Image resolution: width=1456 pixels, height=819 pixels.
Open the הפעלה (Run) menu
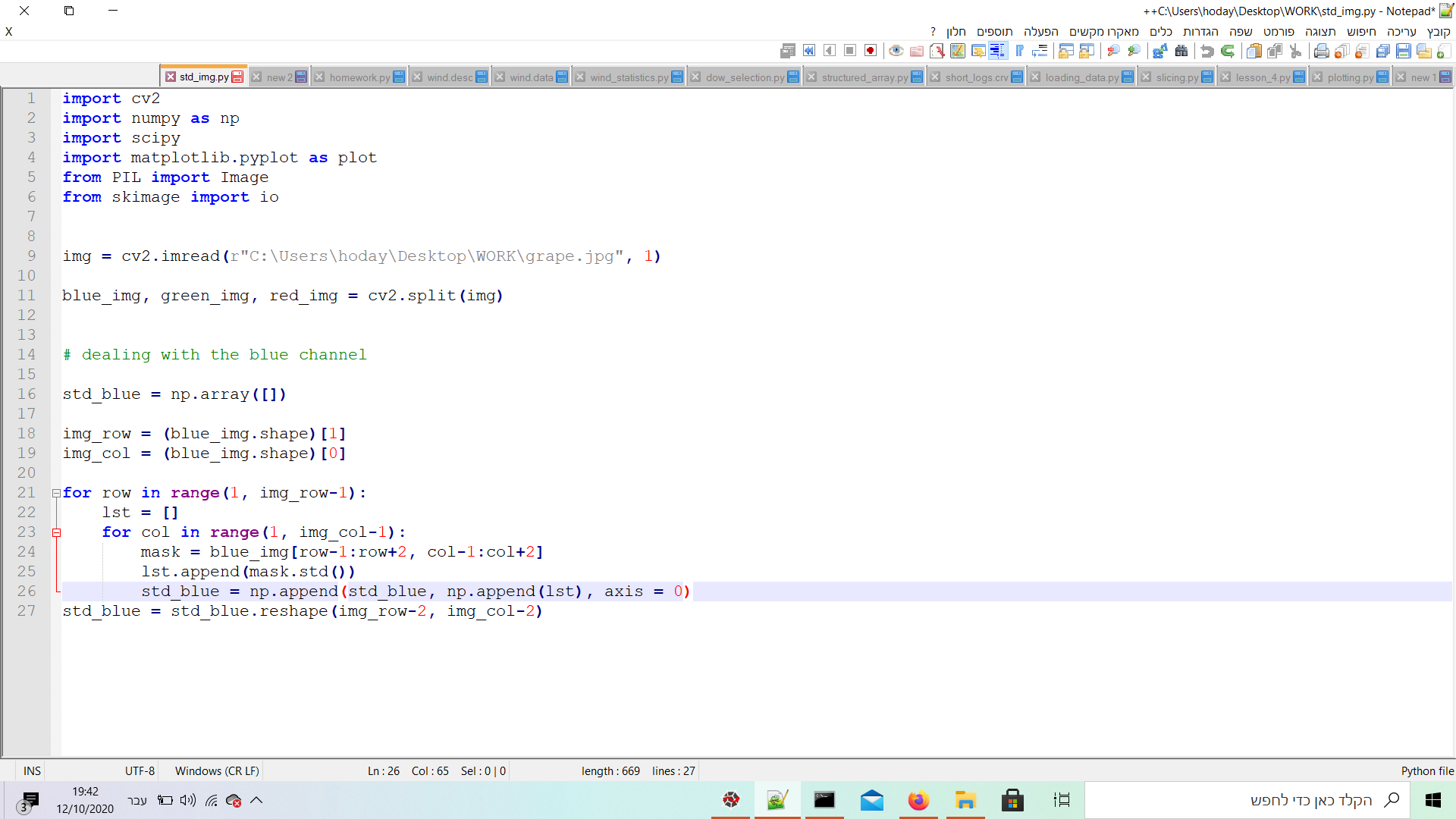tap(1041, 32)
